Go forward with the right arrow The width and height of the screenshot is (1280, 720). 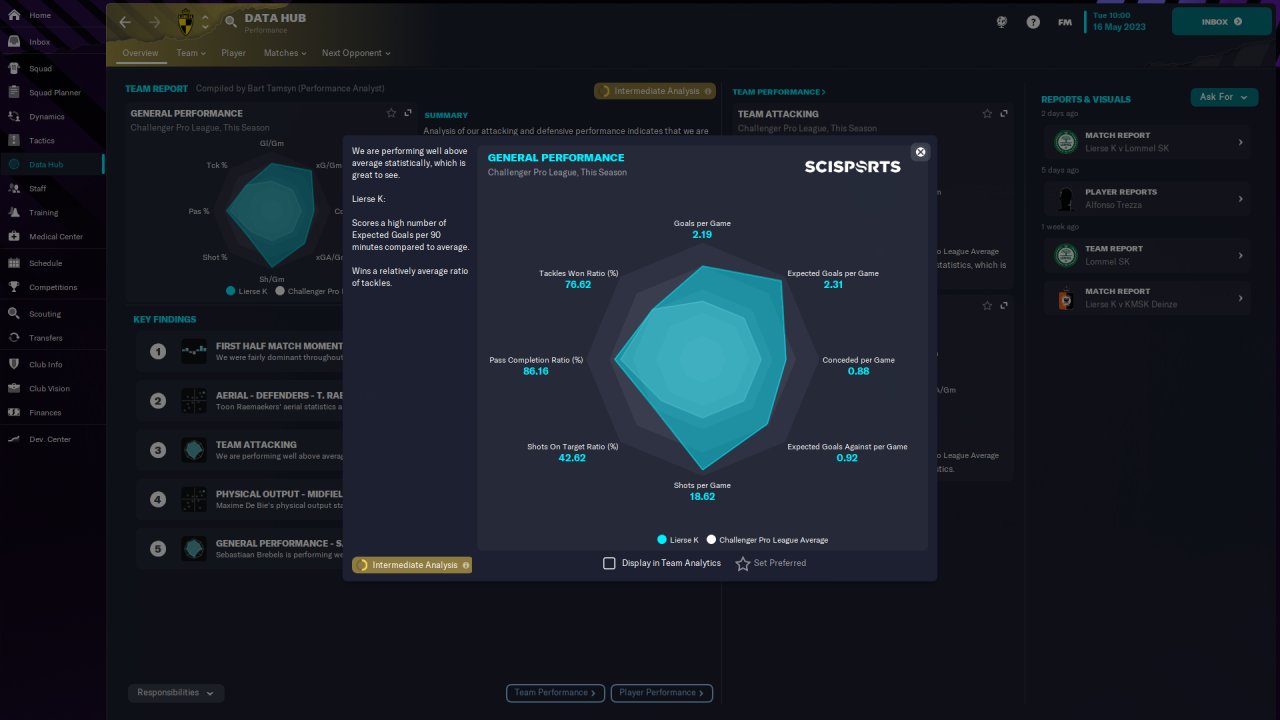(154, 22)
